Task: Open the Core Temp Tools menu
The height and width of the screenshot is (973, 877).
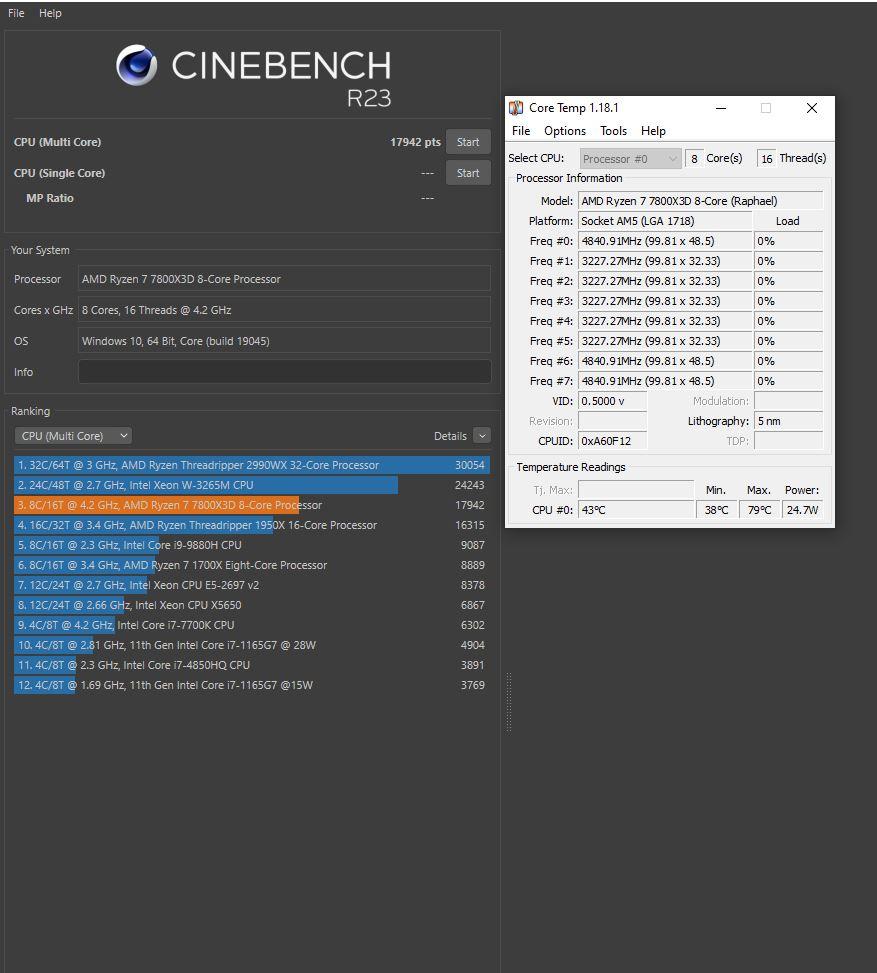Action: point(613,131)
